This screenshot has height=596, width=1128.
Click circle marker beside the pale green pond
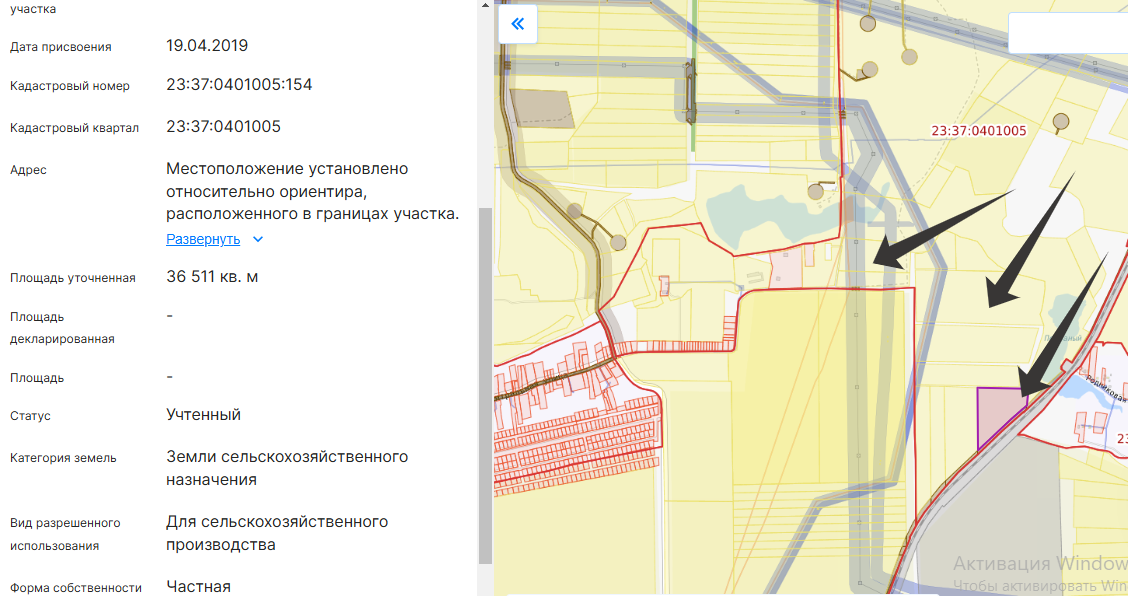pyautogui.click(x=815, y=191)
